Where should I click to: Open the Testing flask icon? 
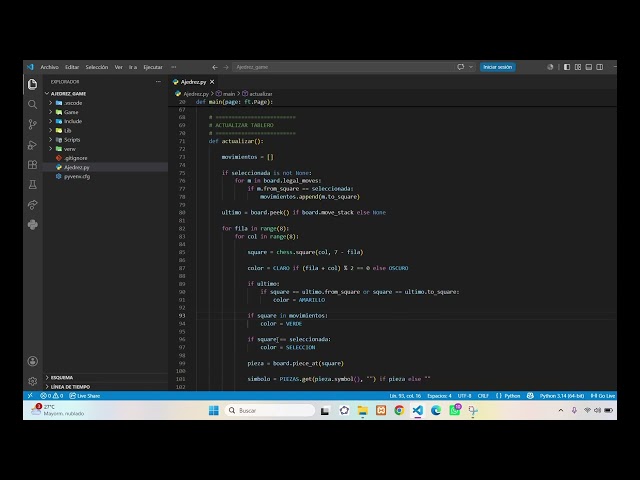pyautogui.click(x=33, y=184)
